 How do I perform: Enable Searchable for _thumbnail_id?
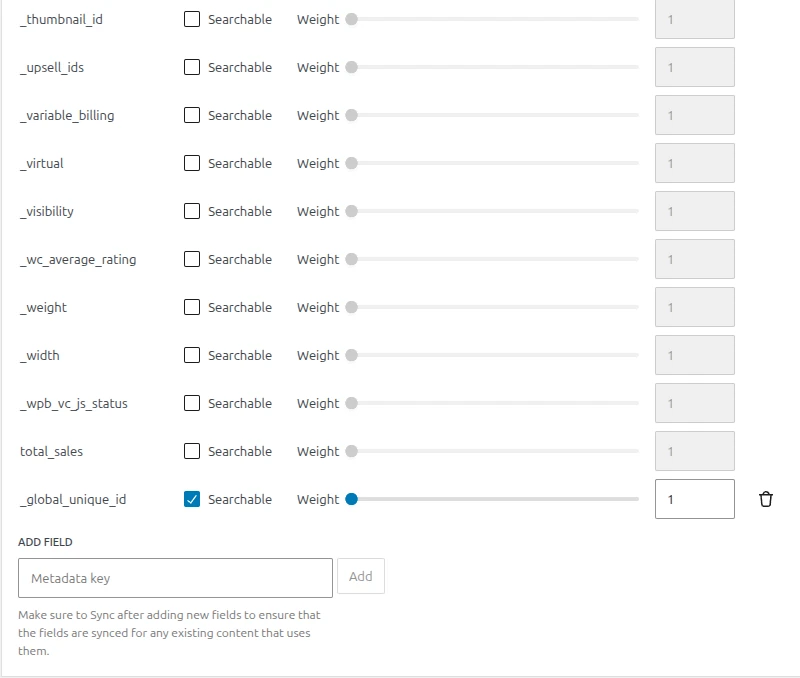pos(192,19)
